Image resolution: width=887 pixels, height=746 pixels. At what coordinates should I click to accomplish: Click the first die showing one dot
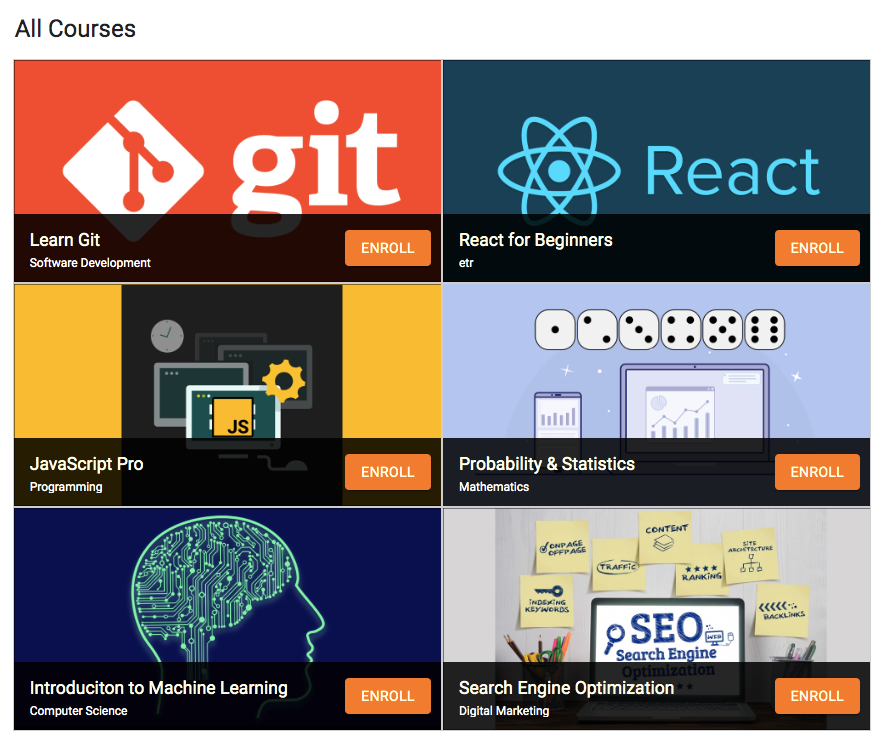tap(554, 330)
